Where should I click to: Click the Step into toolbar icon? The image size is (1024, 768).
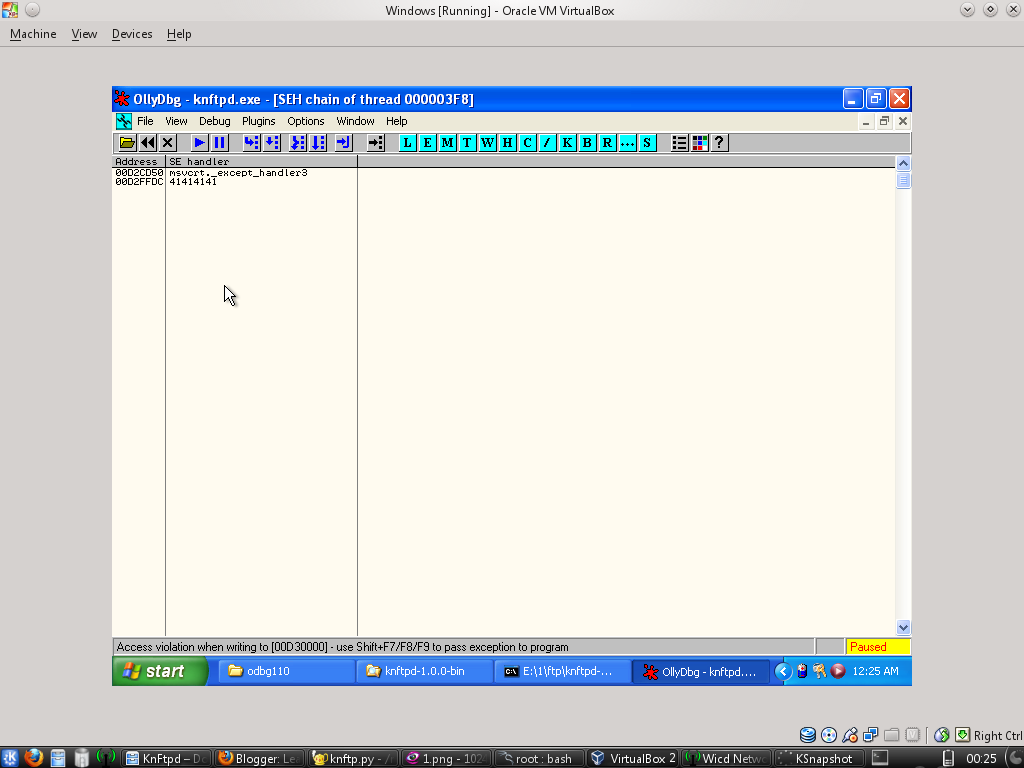click(x=251, y=142)
